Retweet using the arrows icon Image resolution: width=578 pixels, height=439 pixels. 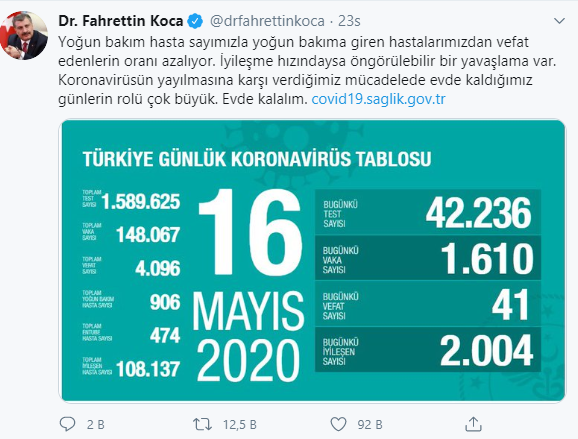(x=203, y=424)
